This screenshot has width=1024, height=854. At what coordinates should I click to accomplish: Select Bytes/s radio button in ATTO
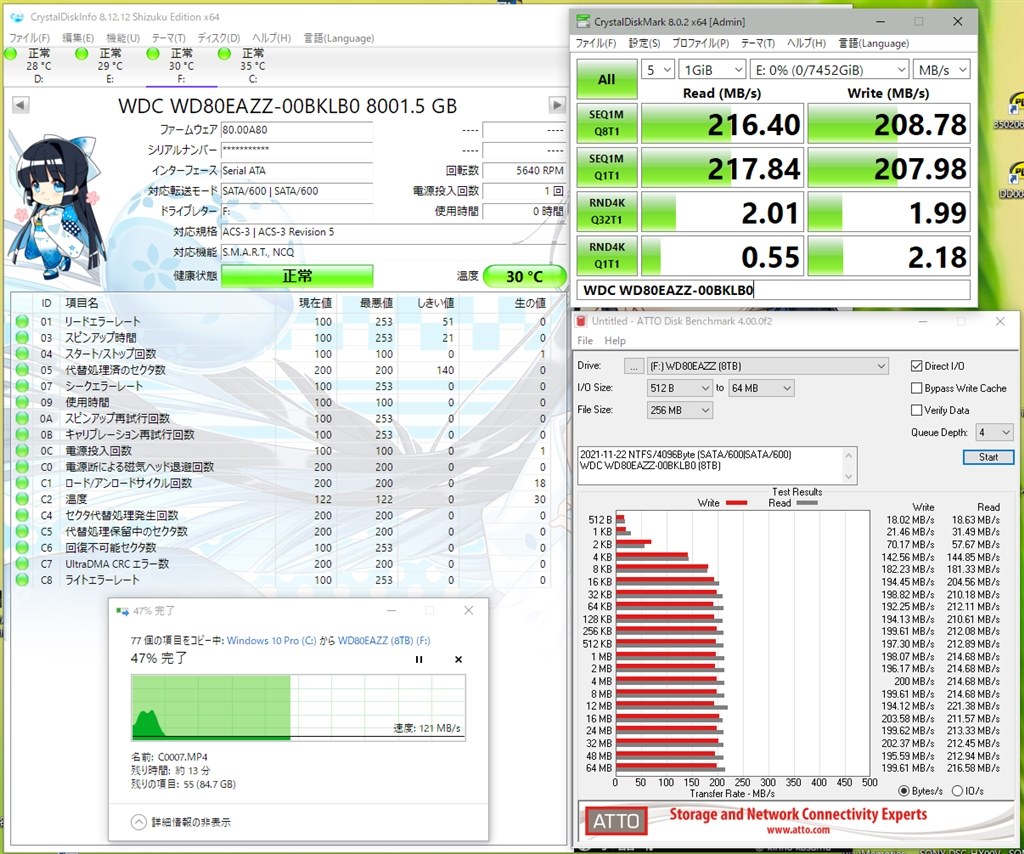(904, 791)
